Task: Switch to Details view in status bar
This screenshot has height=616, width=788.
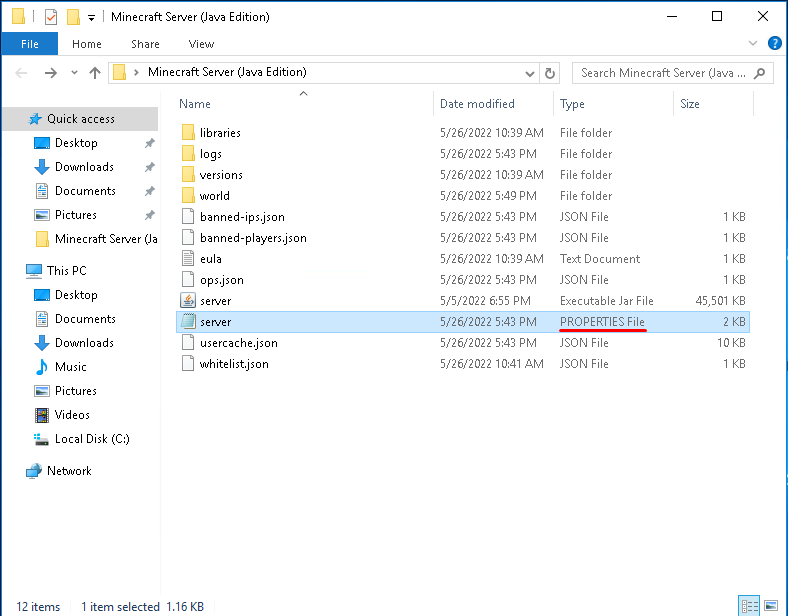Action: [x=749, y=606]
